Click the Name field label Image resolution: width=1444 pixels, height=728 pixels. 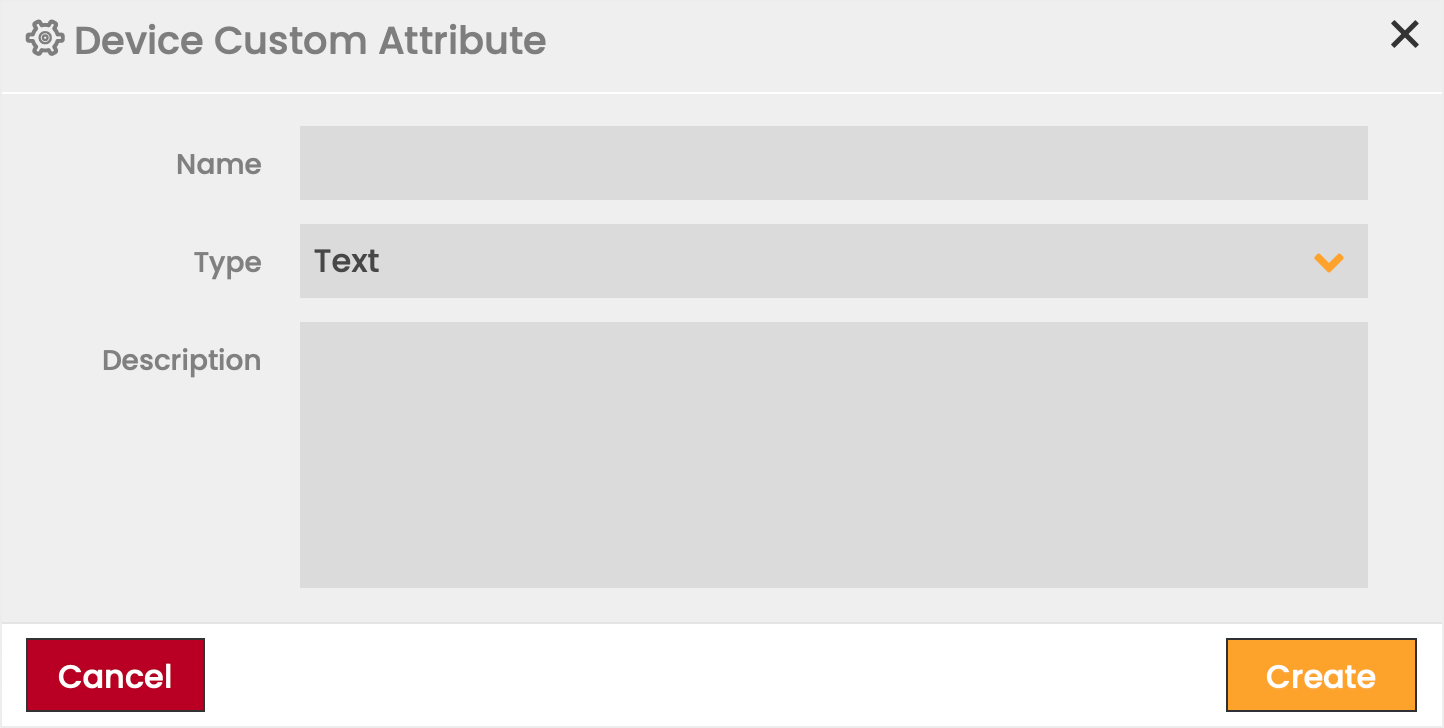point(218,164)
